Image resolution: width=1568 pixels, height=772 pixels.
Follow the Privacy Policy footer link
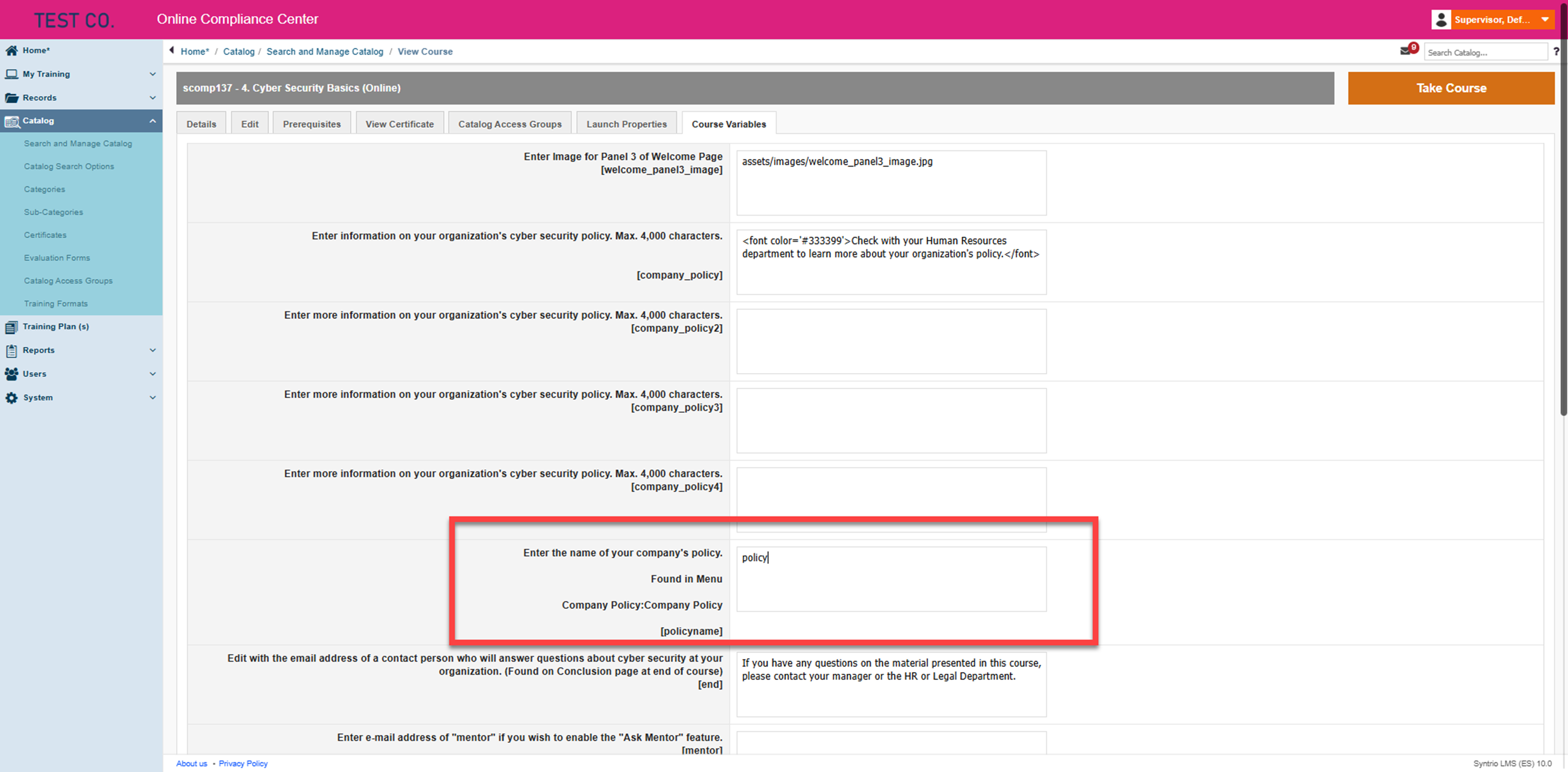243,764
